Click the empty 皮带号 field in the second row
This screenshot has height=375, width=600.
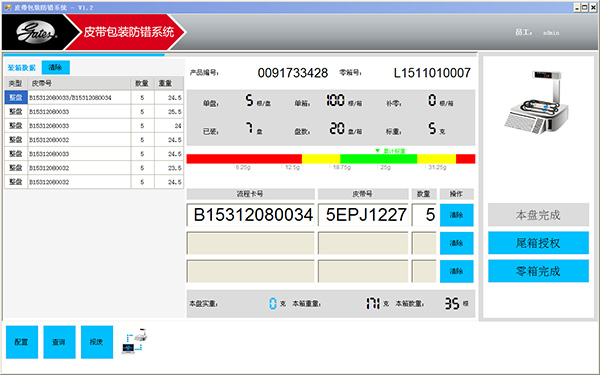point(363,243)
